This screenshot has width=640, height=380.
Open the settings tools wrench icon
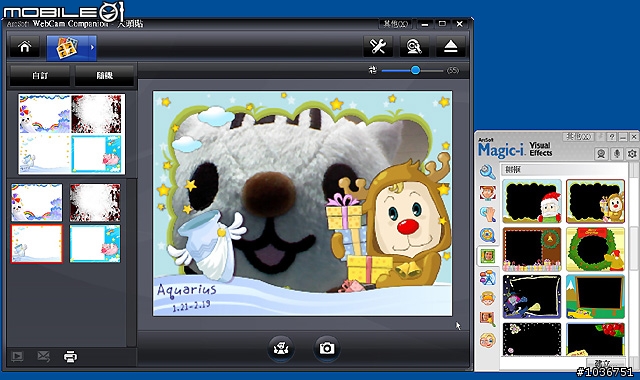[378, 47]
